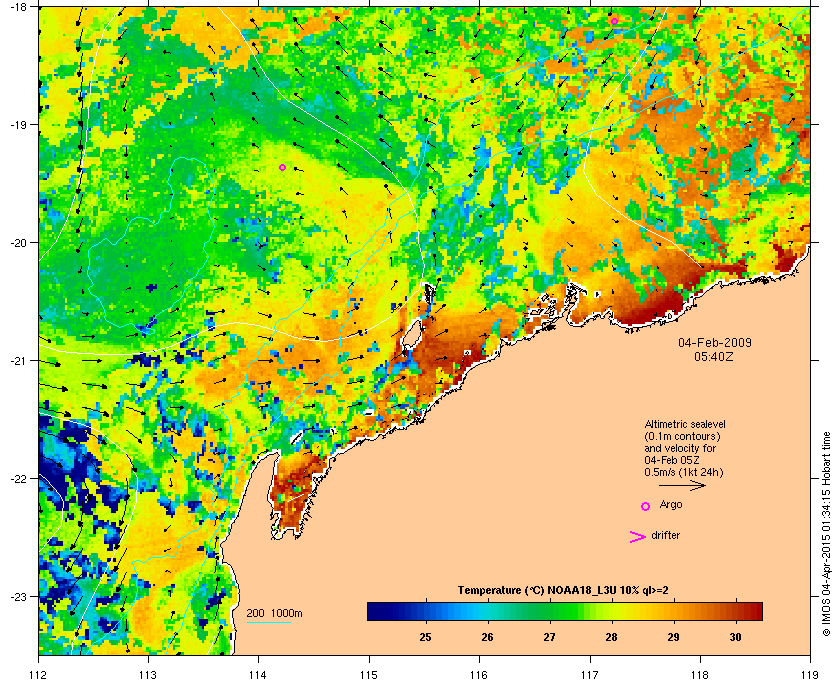This screenshot has width=840, height=680.
Task: Click the time label 05:40Z
Action: pyautogui.click(x=714, y=356)
